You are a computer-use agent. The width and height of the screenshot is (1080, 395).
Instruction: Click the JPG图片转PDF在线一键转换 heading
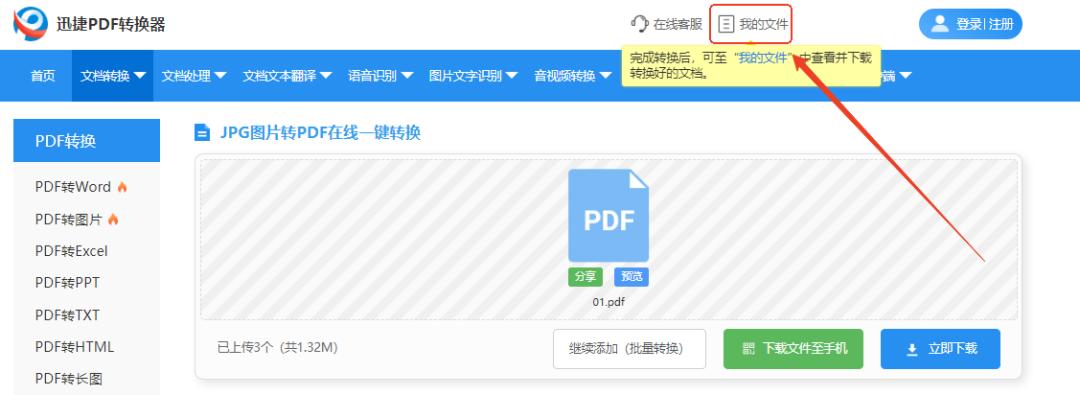point(320,132)
